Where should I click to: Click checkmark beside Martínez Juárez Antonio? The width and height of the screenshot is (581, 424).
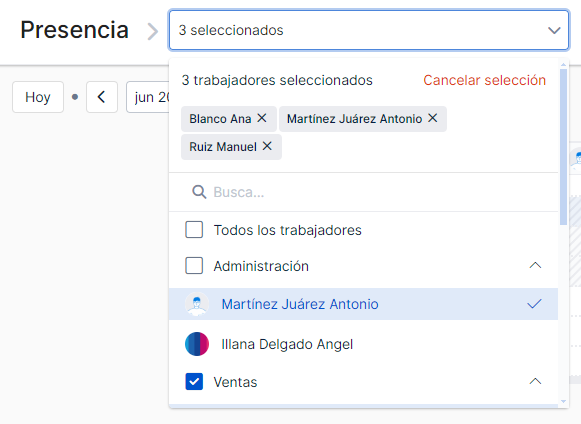point(534,304)
